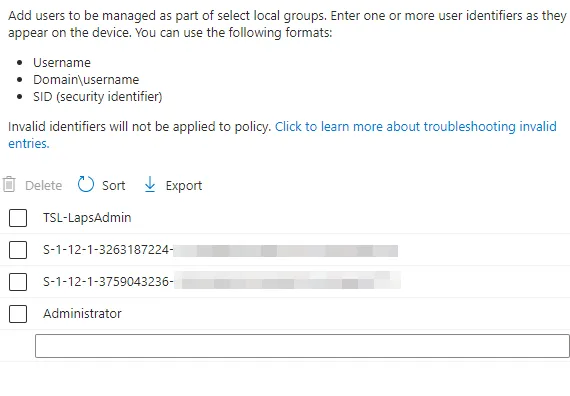Check the Administrator row checkbox

pos(18,314)
